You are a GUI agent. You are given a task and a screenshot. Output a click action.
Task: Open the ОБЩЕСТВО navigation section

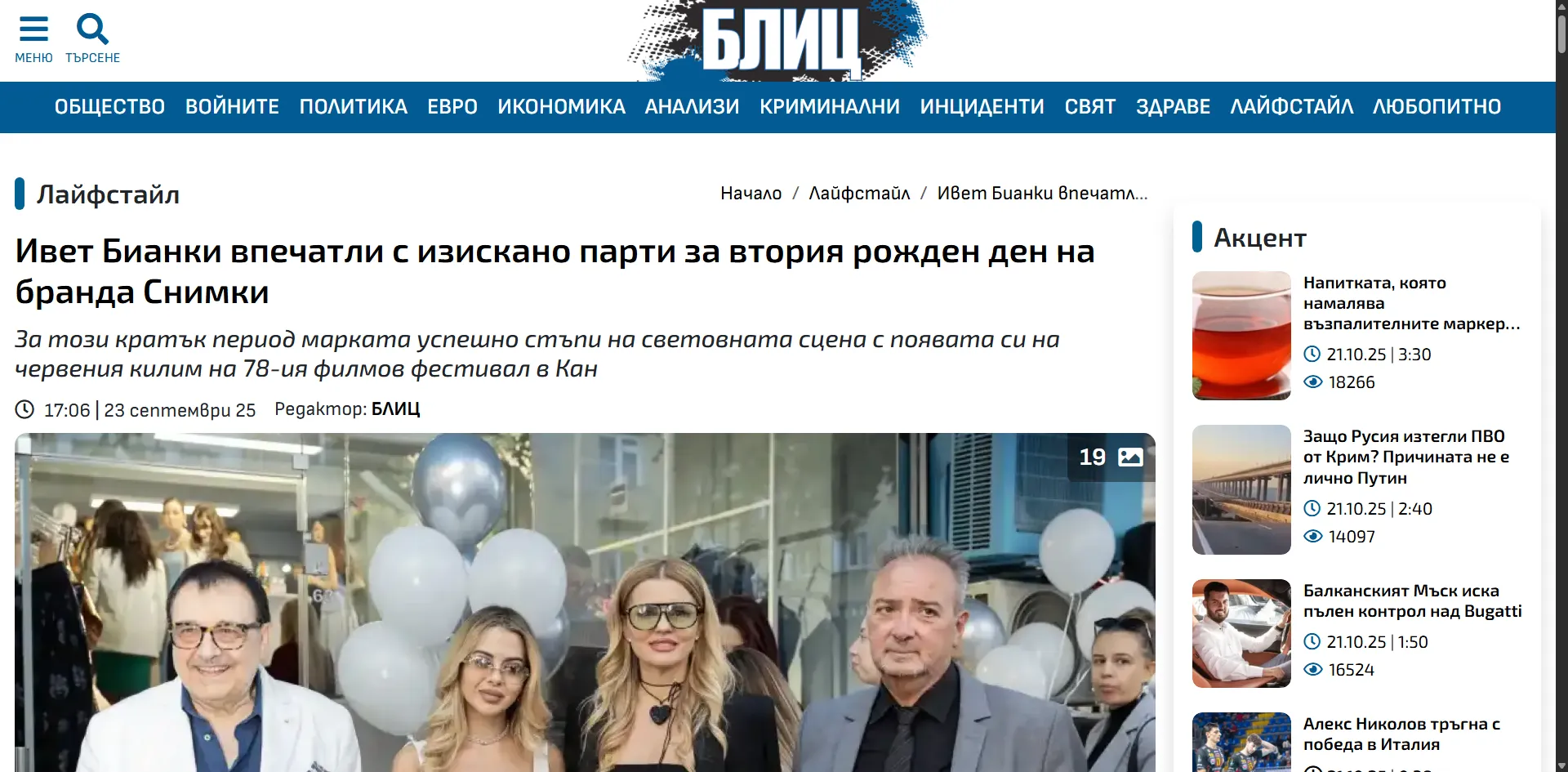[109, 107]
